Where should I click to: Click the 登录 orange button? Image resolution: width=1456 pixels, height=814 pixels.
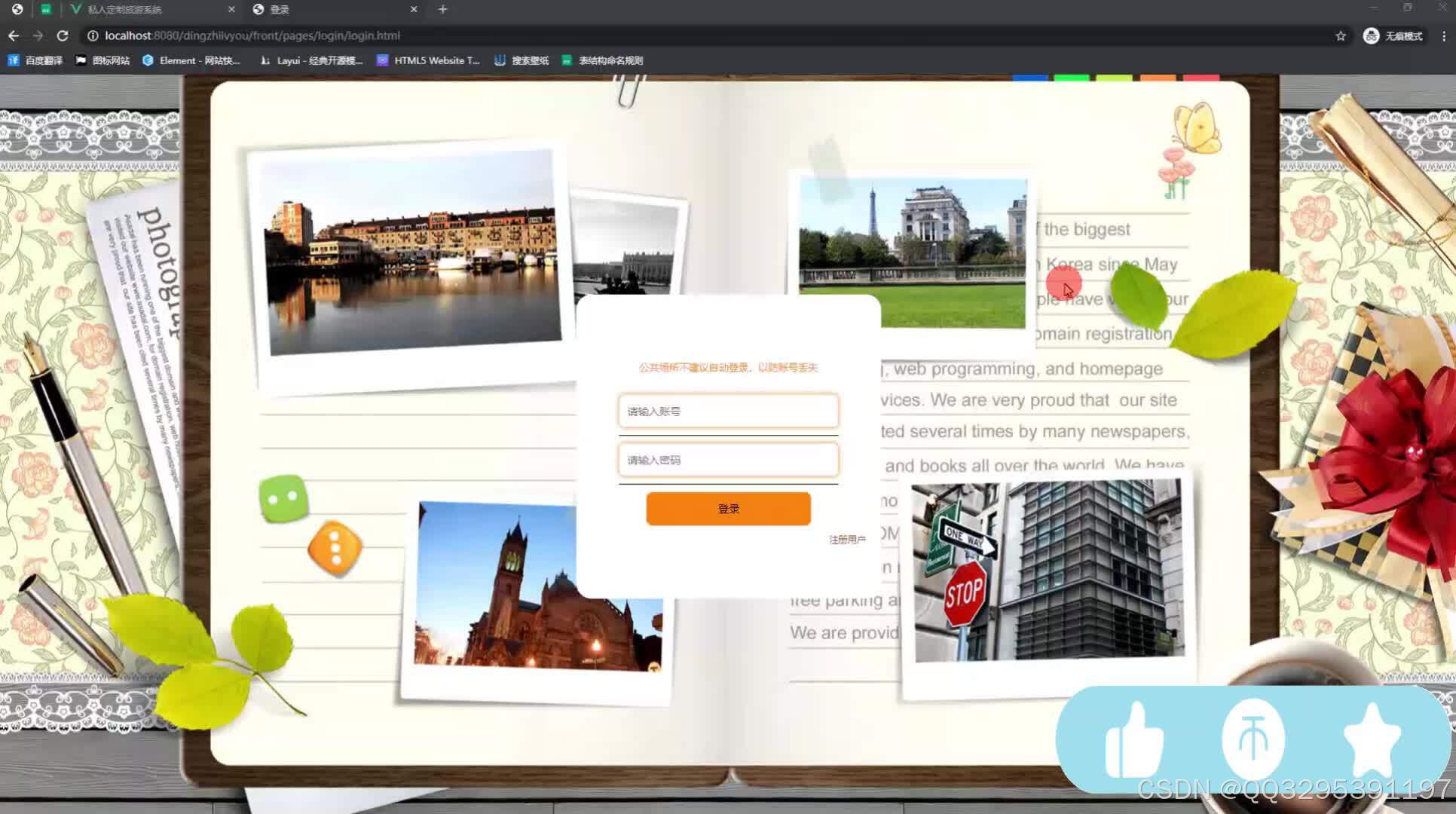click(x=728, y=508)
